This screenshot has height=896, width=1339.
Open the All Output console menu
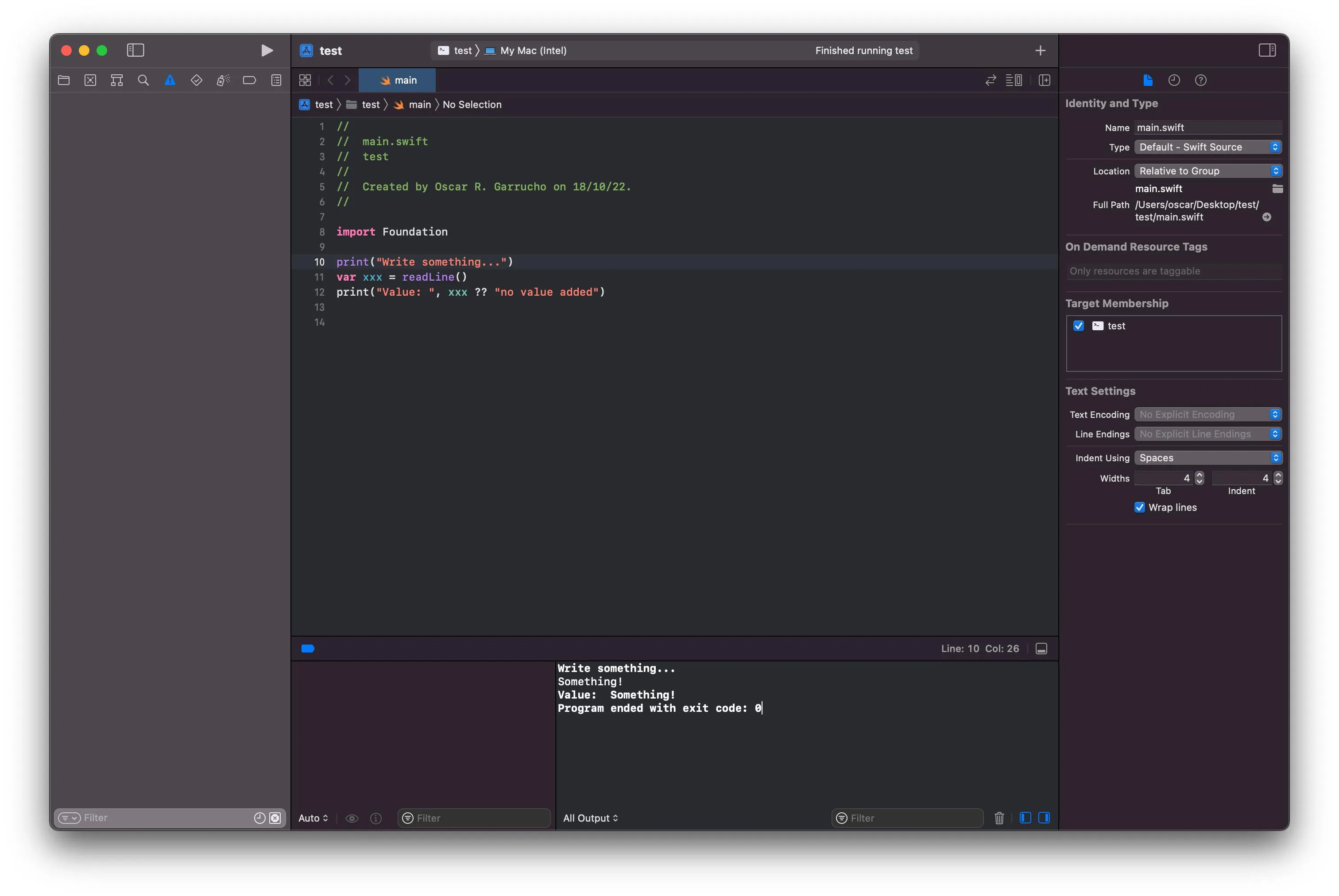(x=590, y=818)
